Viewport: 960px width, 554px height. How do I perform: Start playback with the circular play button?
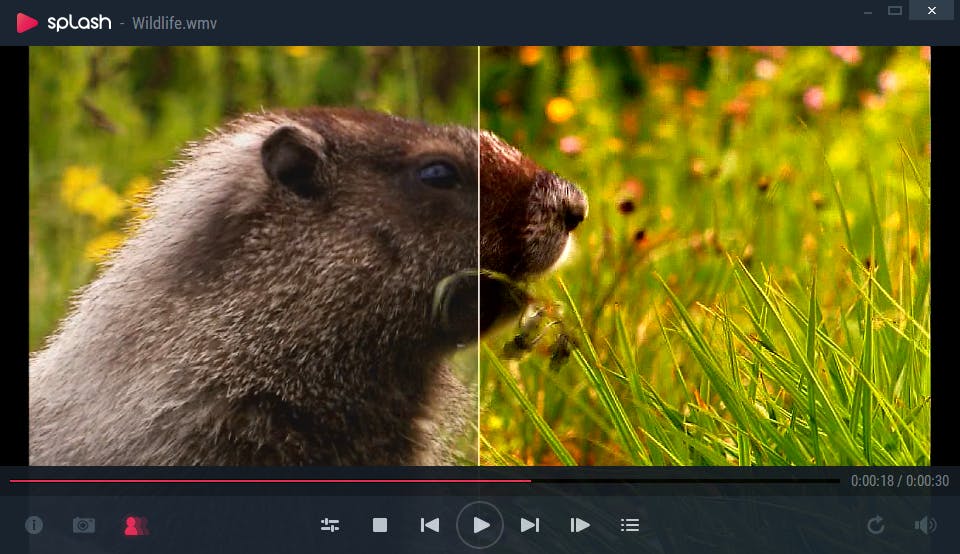(480, 525)
